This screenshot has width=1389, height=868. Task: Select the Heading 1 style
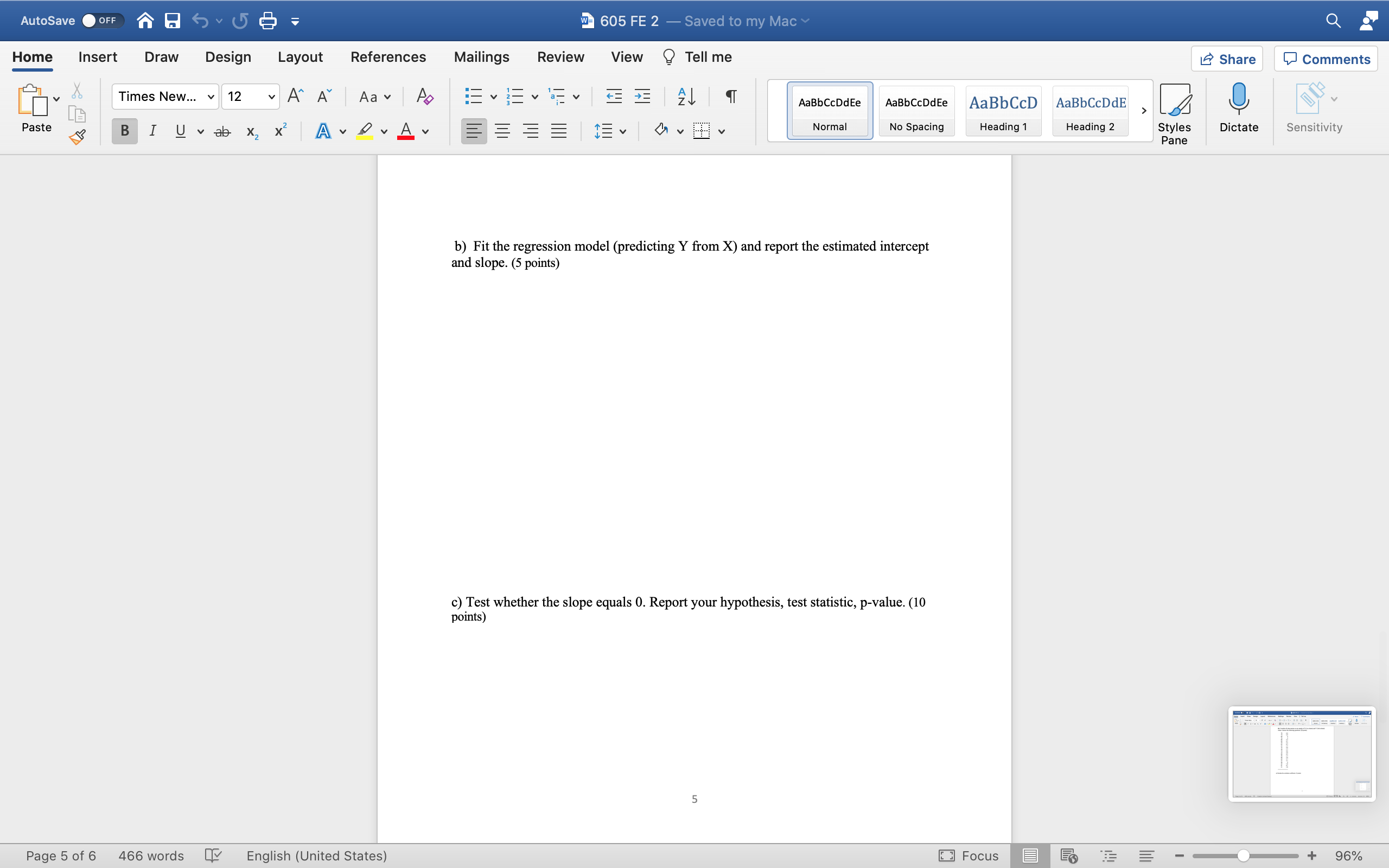point(1003,111)
